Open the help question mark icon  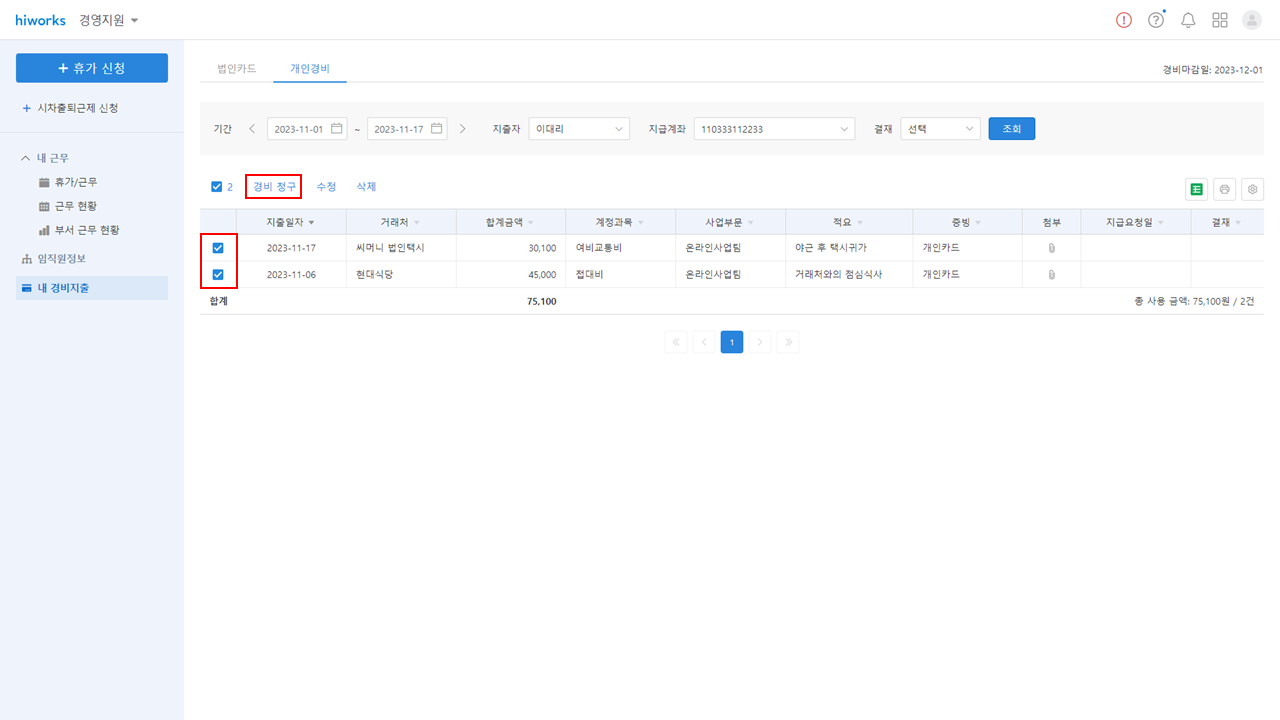click(1156, 20)
